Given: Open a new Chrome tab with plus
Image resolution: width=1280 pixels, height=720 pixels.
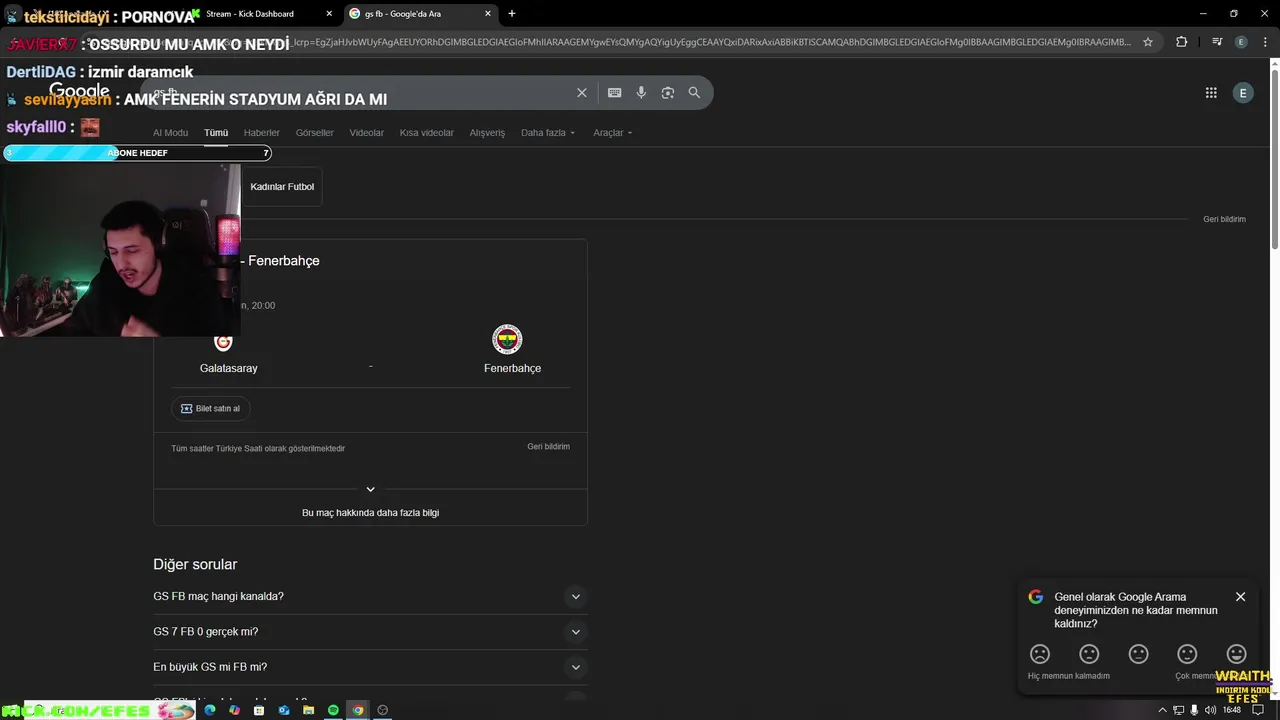Looking at the screenshot, I should [x=512, y=14].
